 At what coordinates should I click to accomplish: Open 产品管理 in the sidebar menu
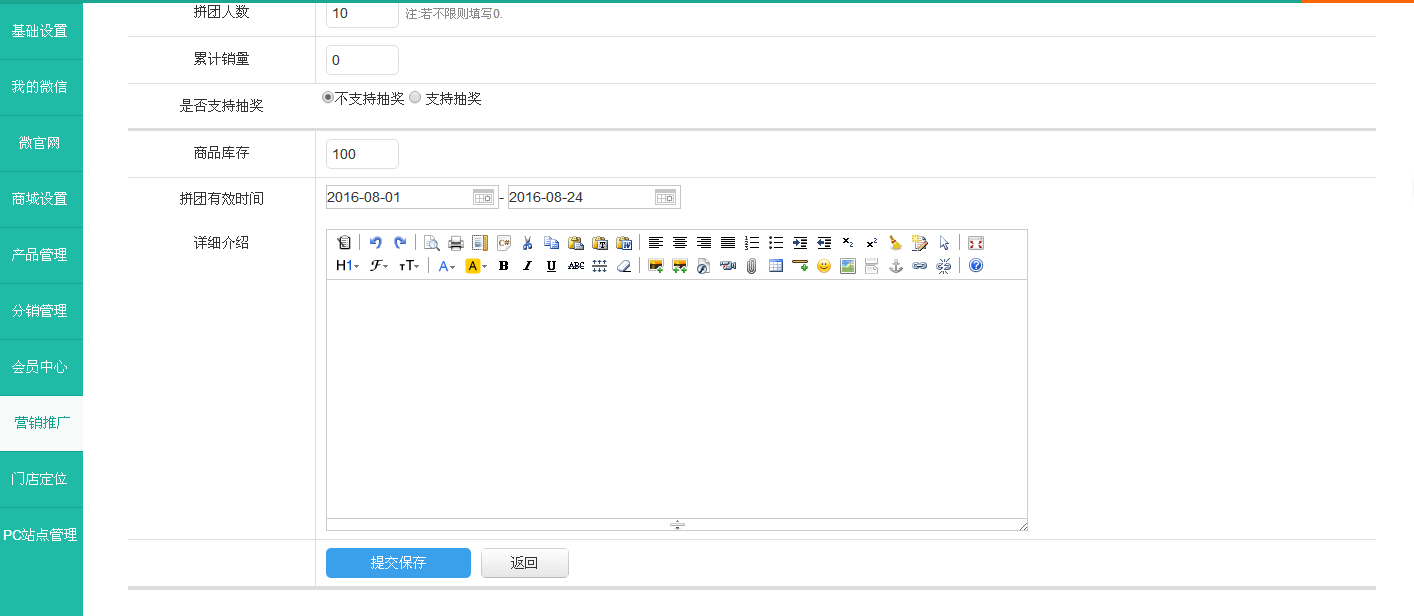[x=40, y=255]
